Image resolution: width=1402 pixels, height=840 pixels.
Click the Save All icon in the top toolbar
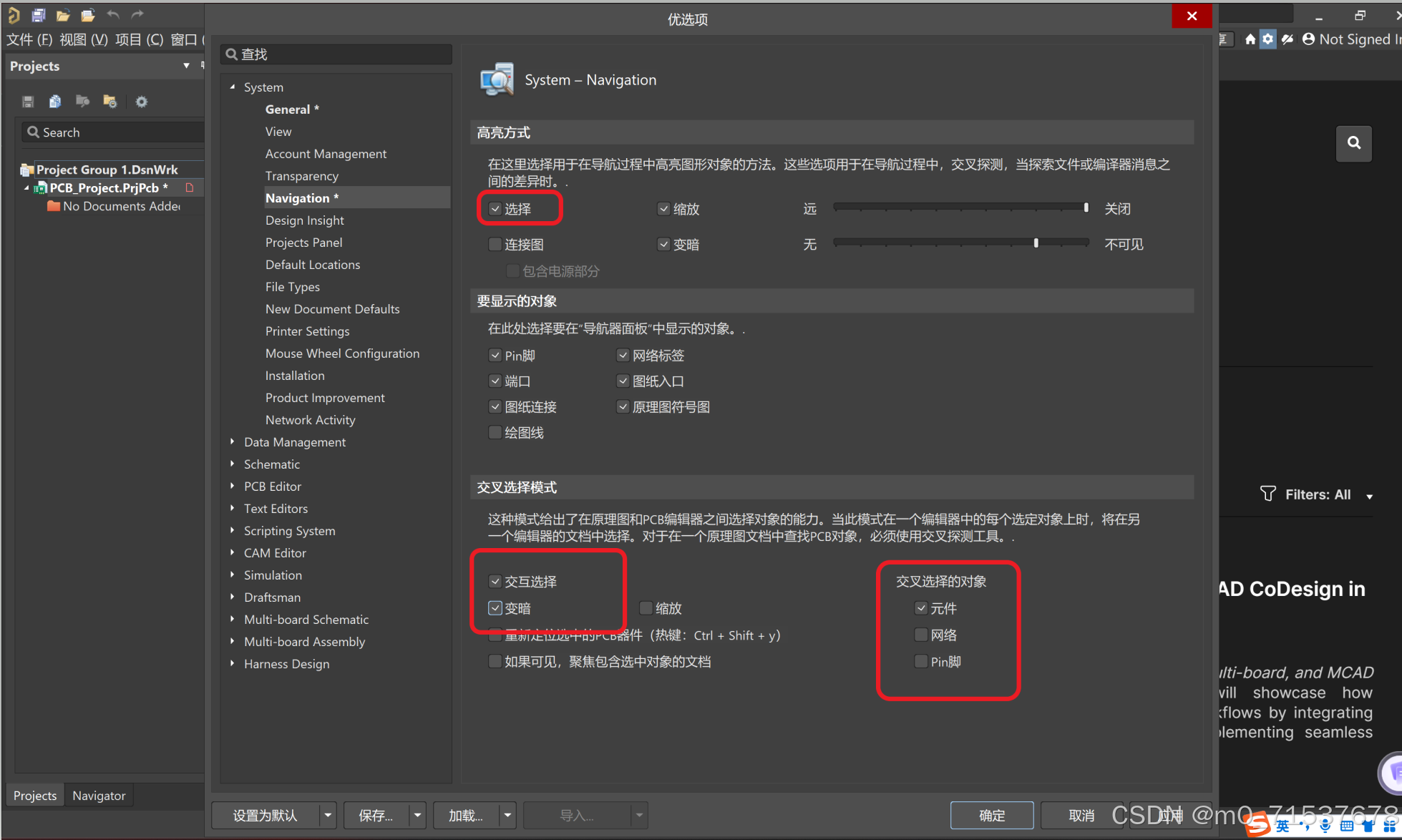(39, 15)
